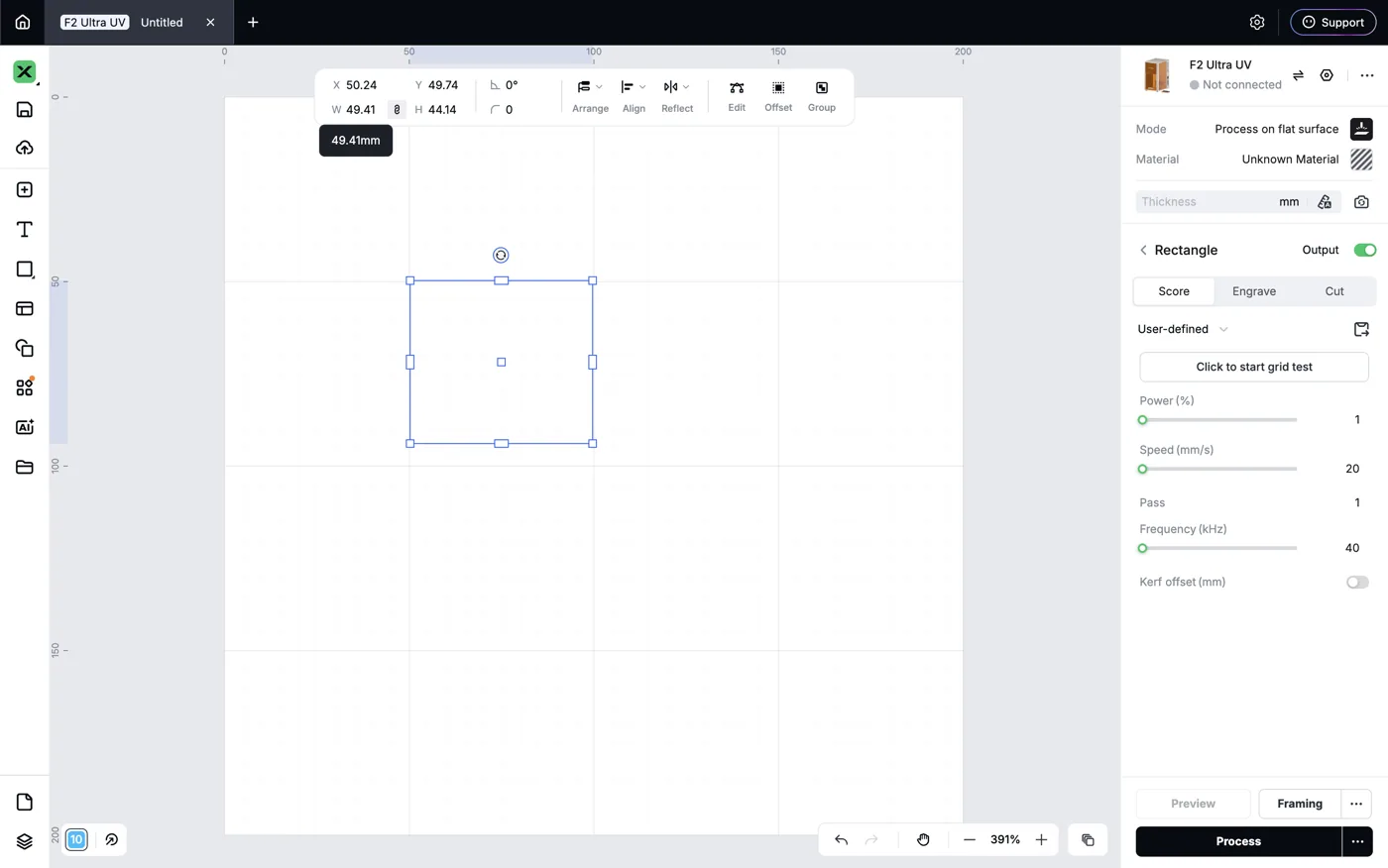Click the rotate handle above the rectangle
This screenshot has height=868, width=1388.
(x=501, y=256)
